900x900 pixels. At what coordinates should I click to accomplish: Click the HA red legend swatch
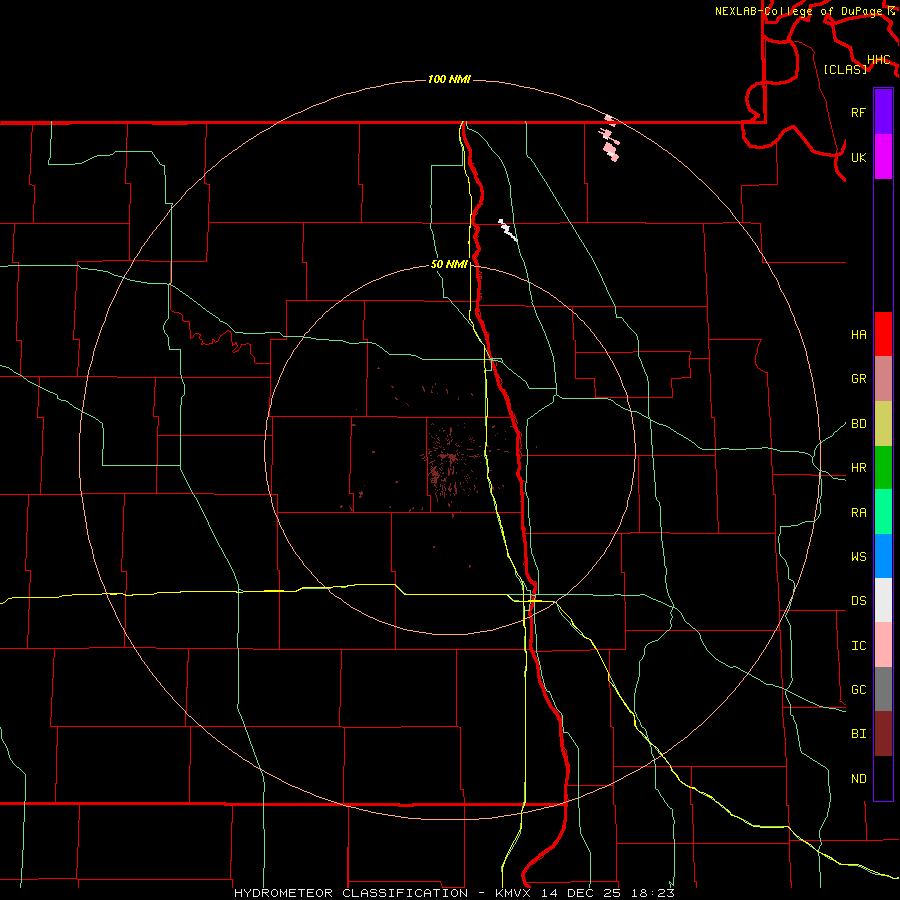click(x=883, y=334)
